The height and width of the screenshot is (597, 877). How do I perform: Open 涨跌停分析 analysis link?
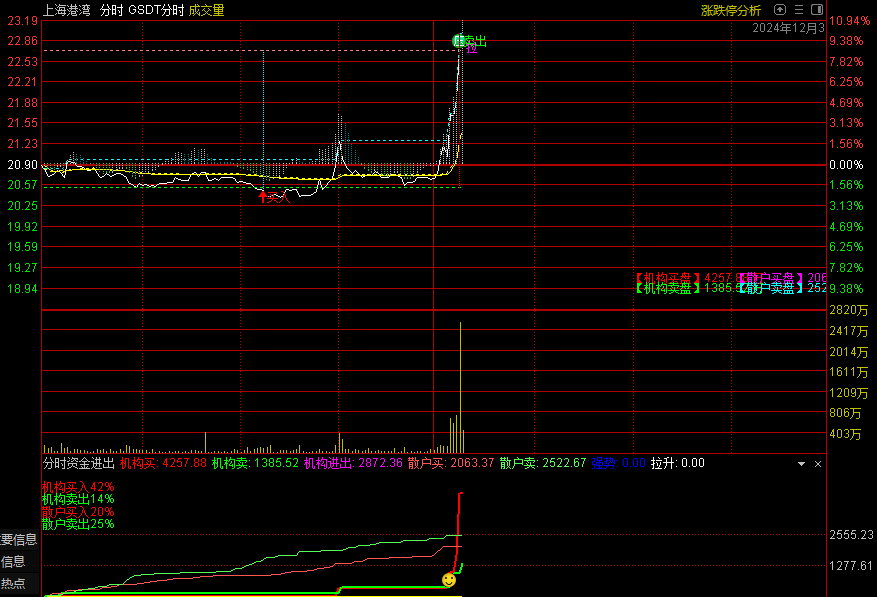click(x=731, y=10)
